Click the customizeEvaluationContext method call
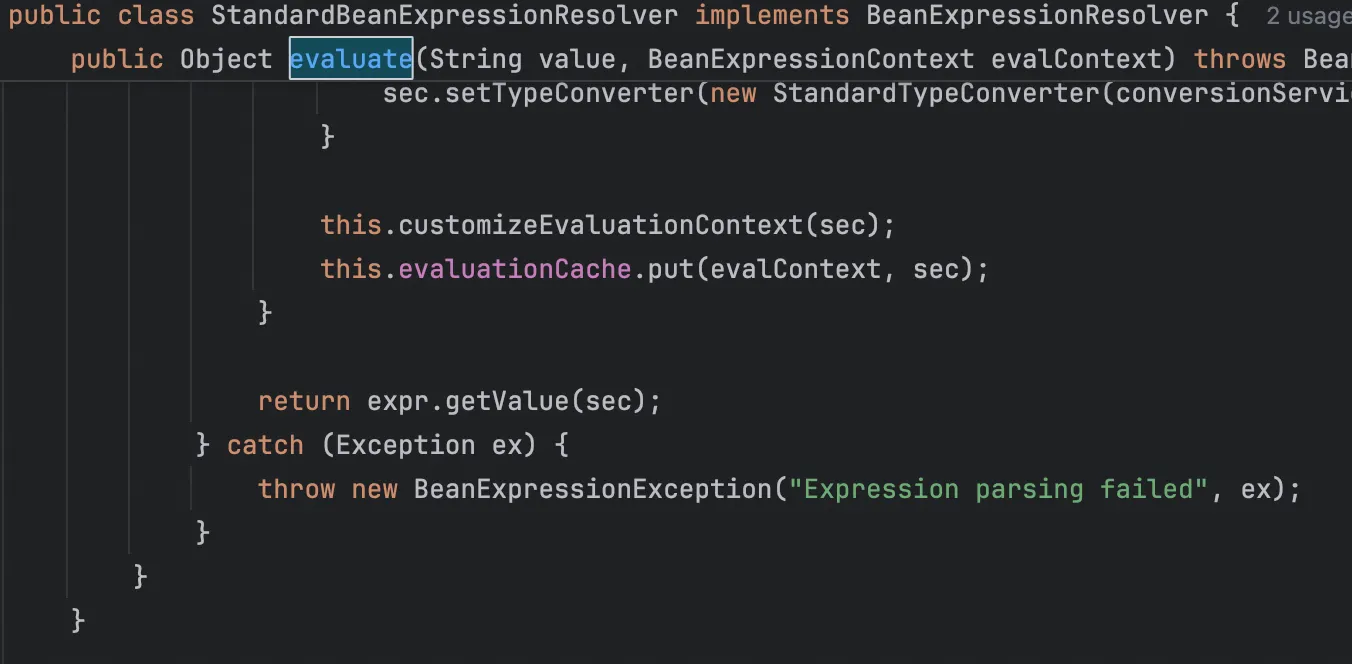Screen dimensions: 1352x664 (600, 225)
